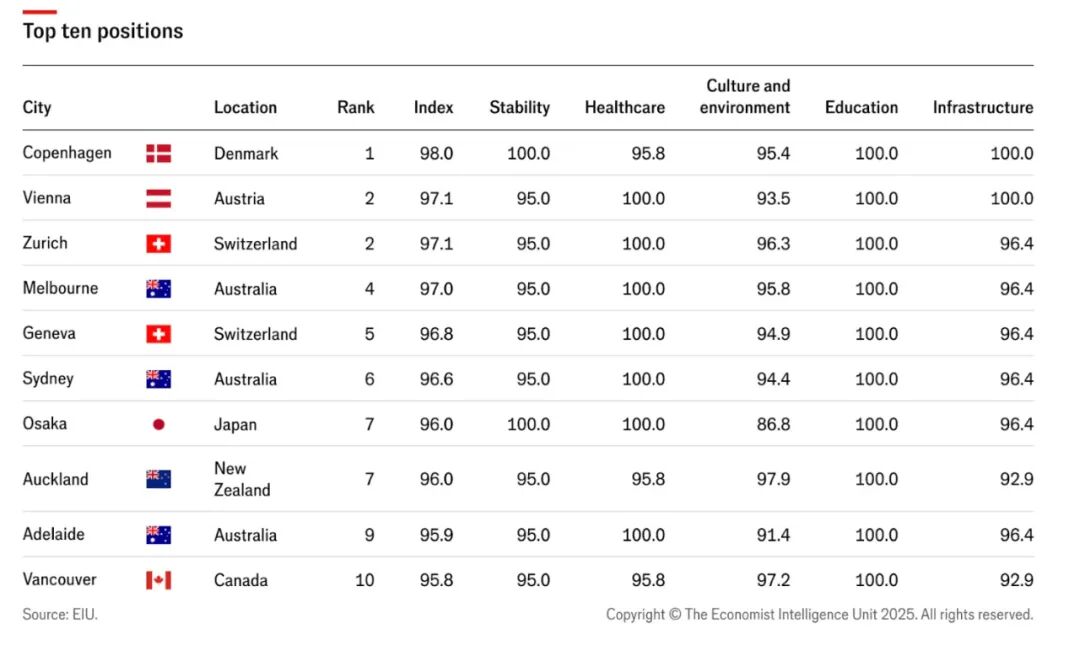Select the Canada flag icon next to Vancouver
Viewport: 1080px width, 651px height.
[158, 580]
